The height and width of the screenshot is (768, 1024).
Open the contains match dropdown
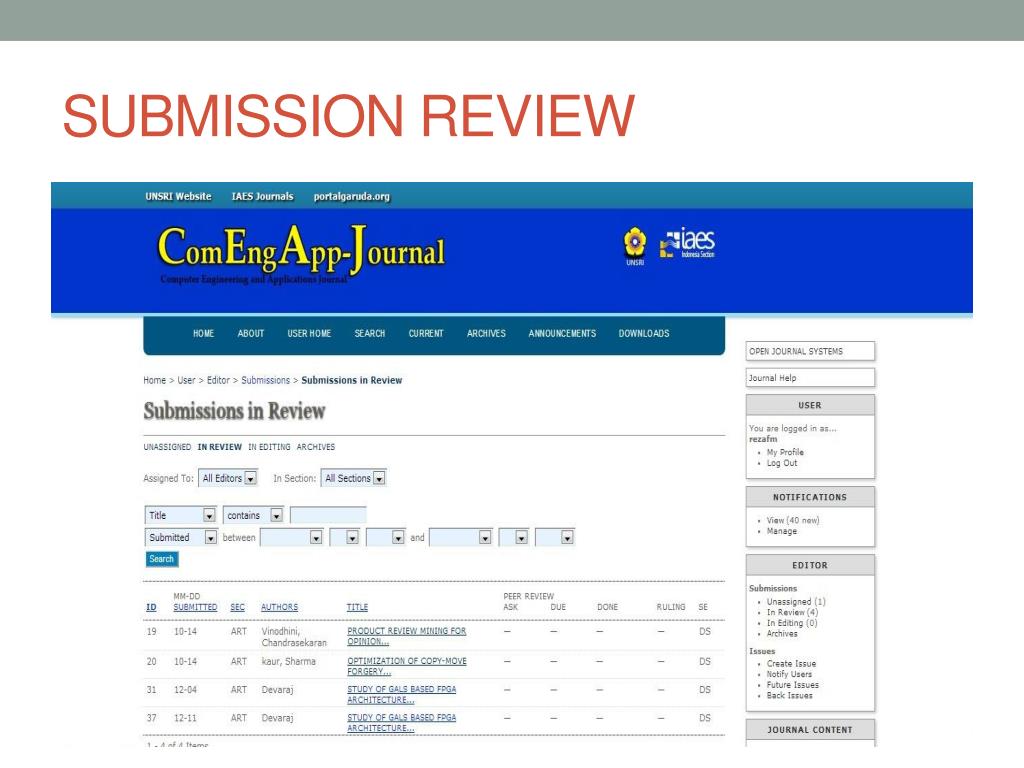tap(253, 515)
